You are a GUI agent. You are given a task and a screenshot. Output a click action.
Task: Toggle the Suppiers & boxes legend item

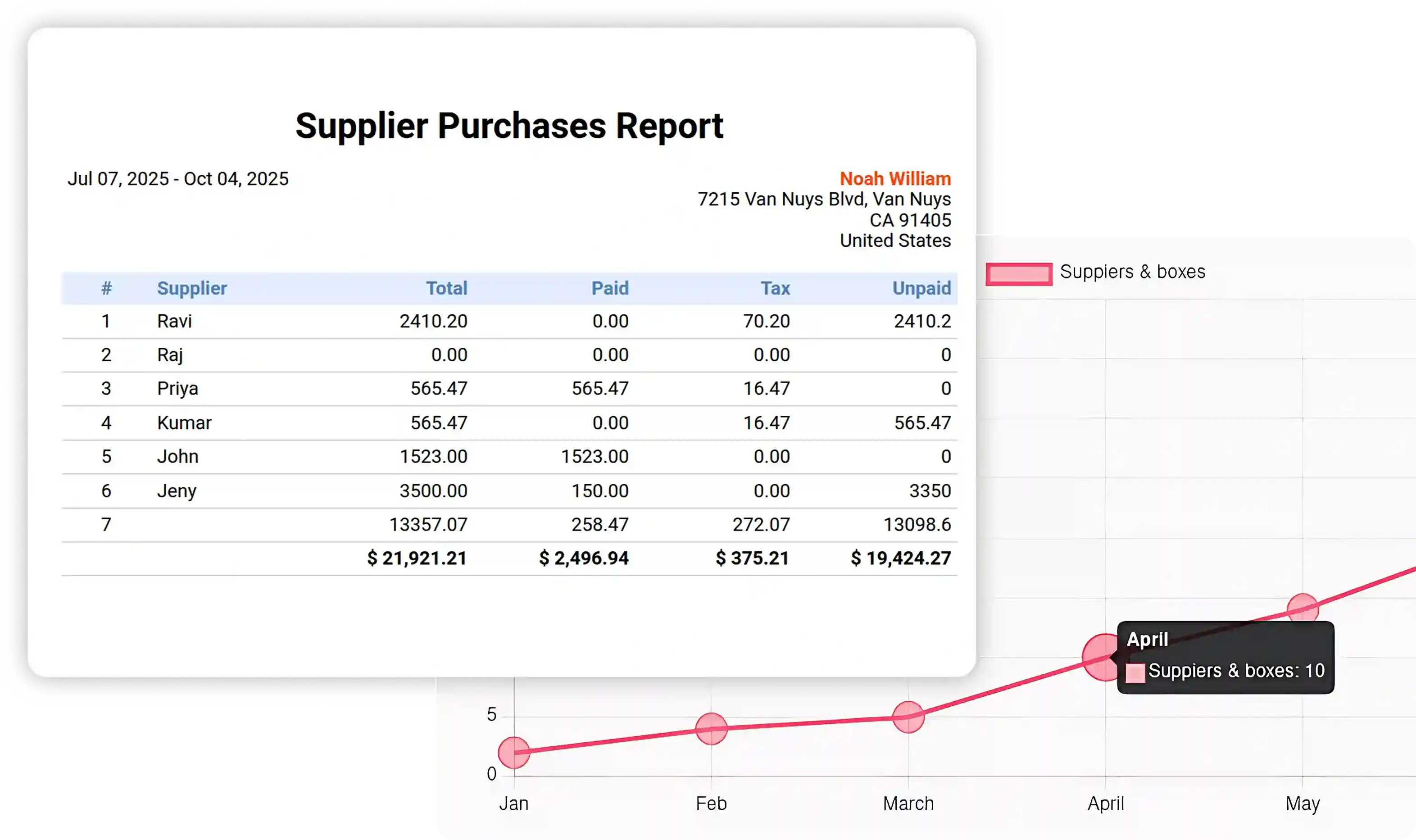[x=1132, y=272]
